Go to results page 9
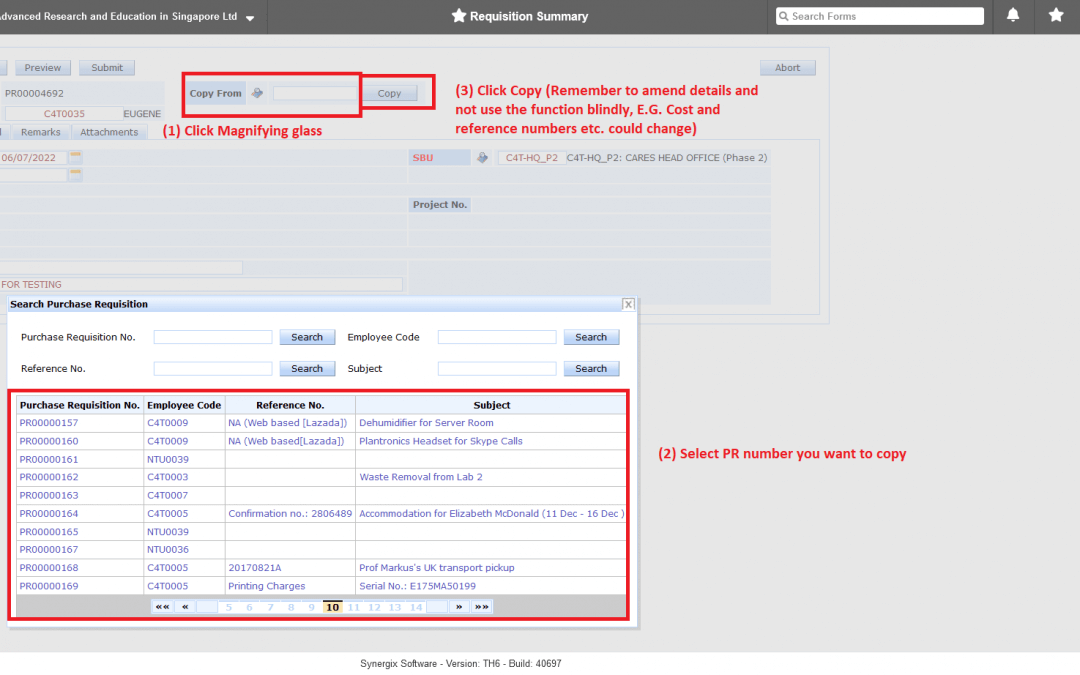This screenshot has width=1080, height=675. tap(311, 608)
